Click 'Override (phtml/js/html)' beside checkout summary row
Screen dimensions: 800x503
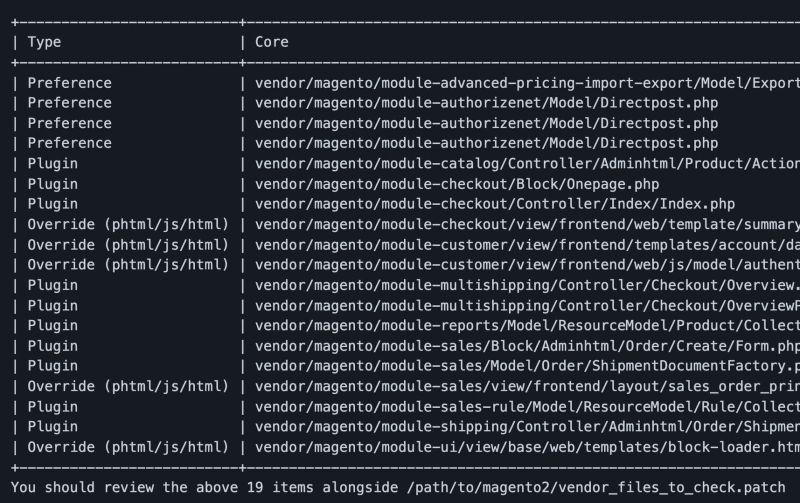point(128,224)
